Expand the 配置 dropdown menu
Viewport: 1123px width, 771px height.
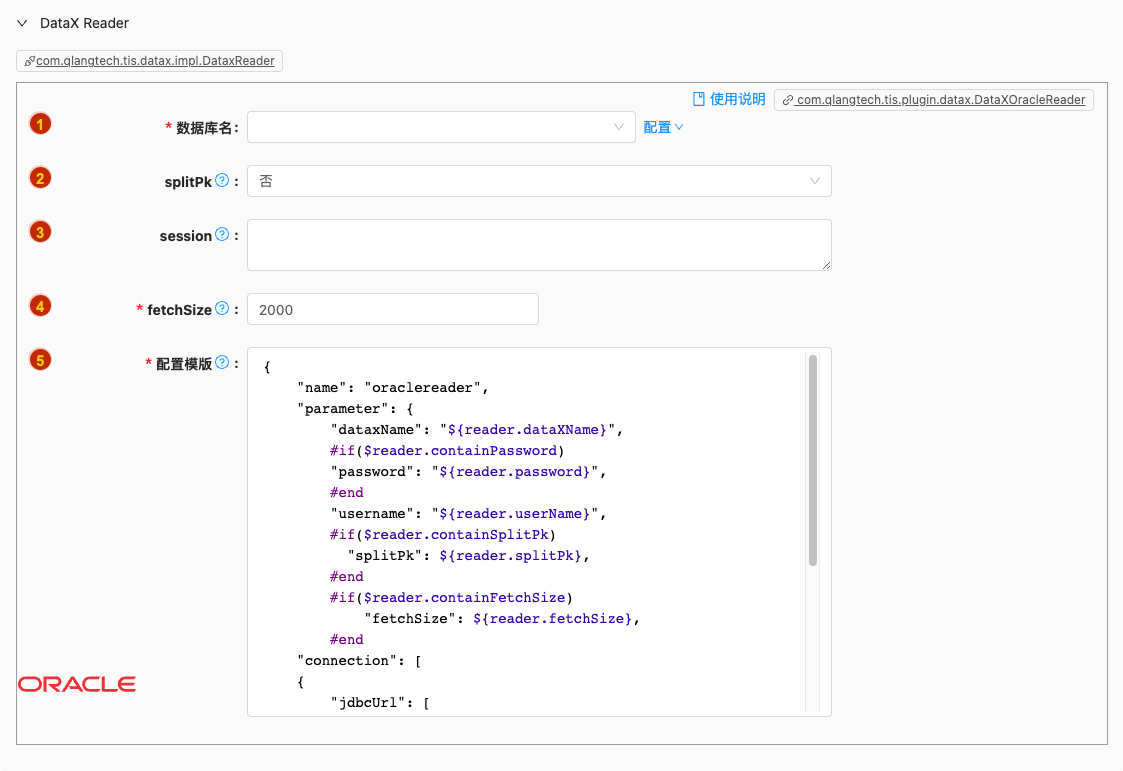click(x=663, y=127)
